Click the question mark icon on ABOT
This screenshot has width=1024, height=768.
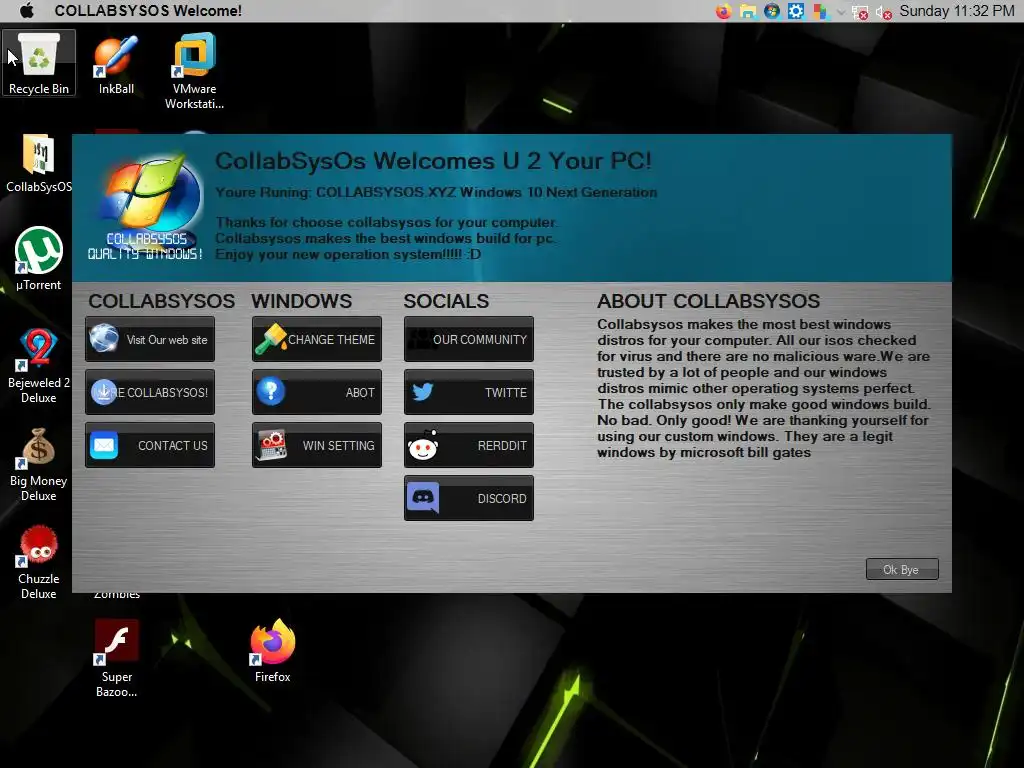(x=270, y=391)
